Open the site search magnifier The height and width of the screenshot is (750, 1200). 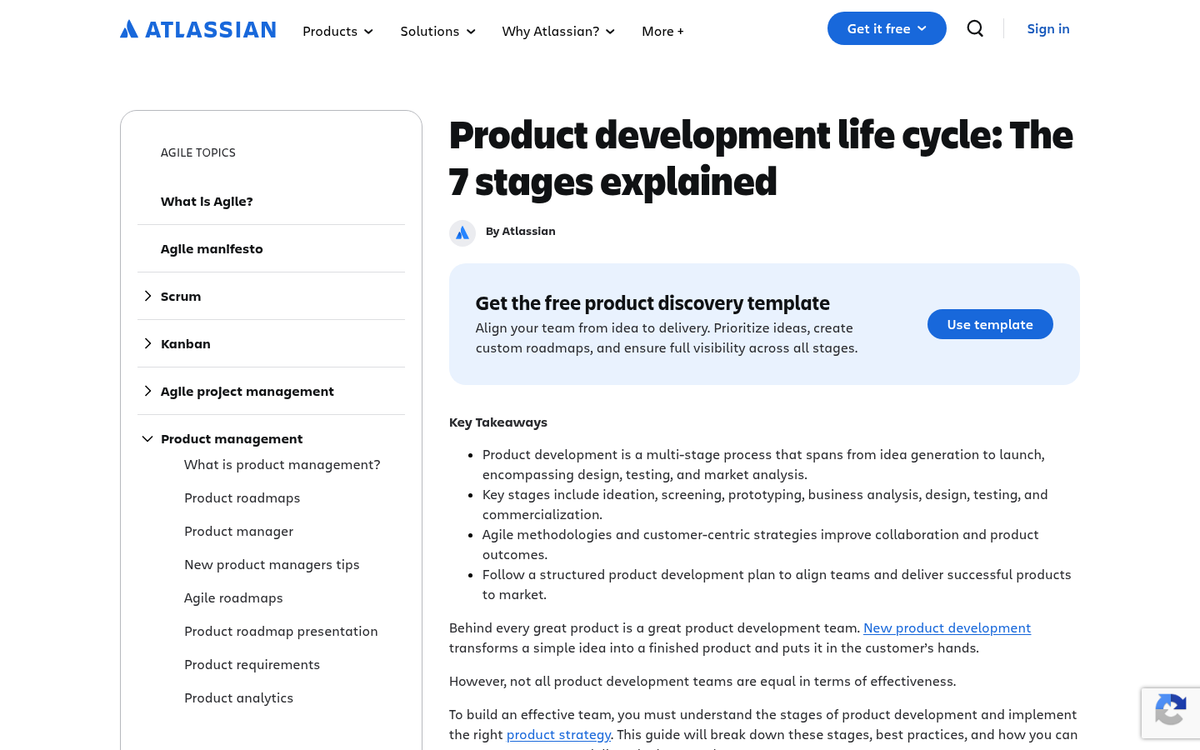tap(975, 29)
